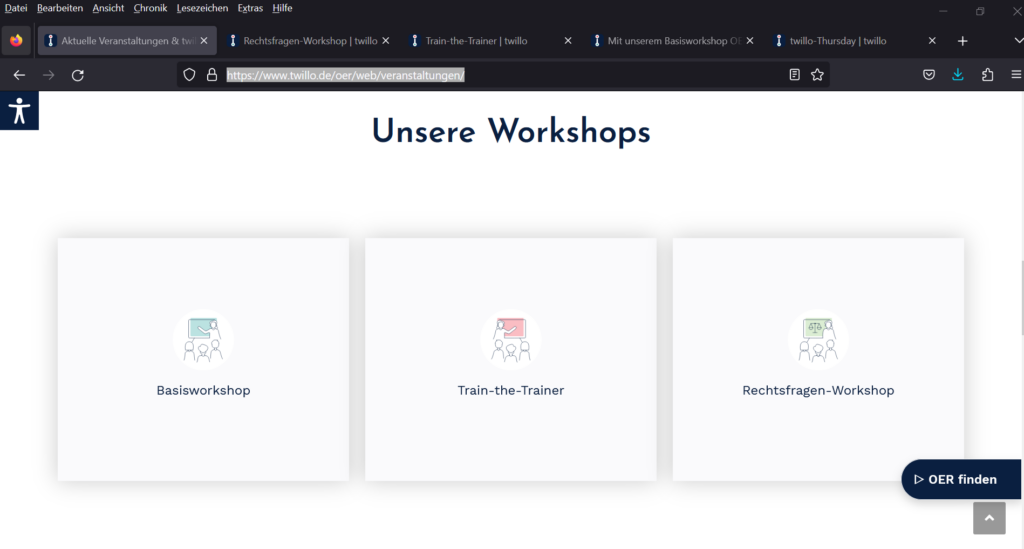Bookmark this page with the star

tap(817, 75)
